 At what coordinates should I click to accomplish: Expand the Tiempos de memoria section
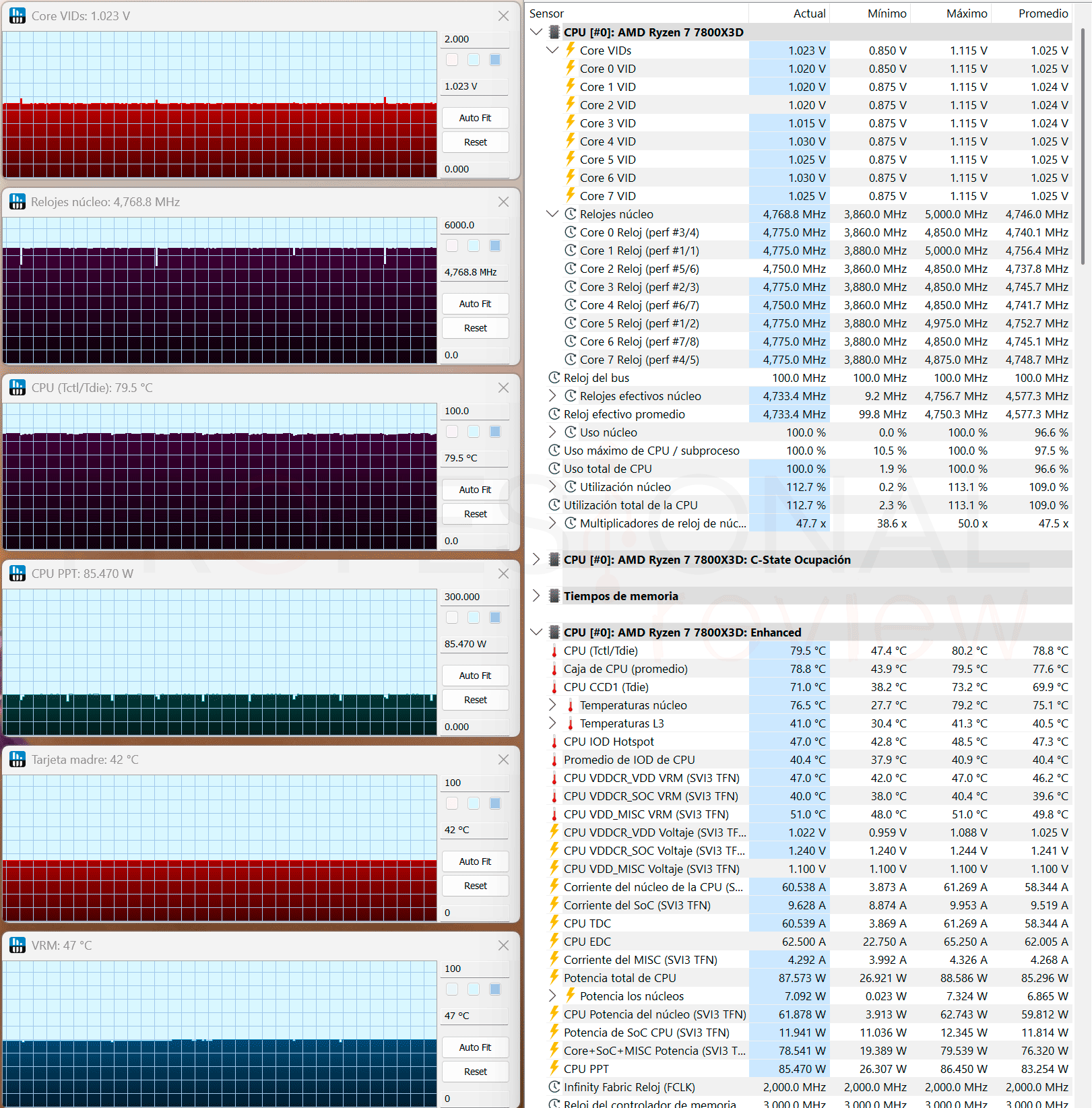tap(536, 595)
